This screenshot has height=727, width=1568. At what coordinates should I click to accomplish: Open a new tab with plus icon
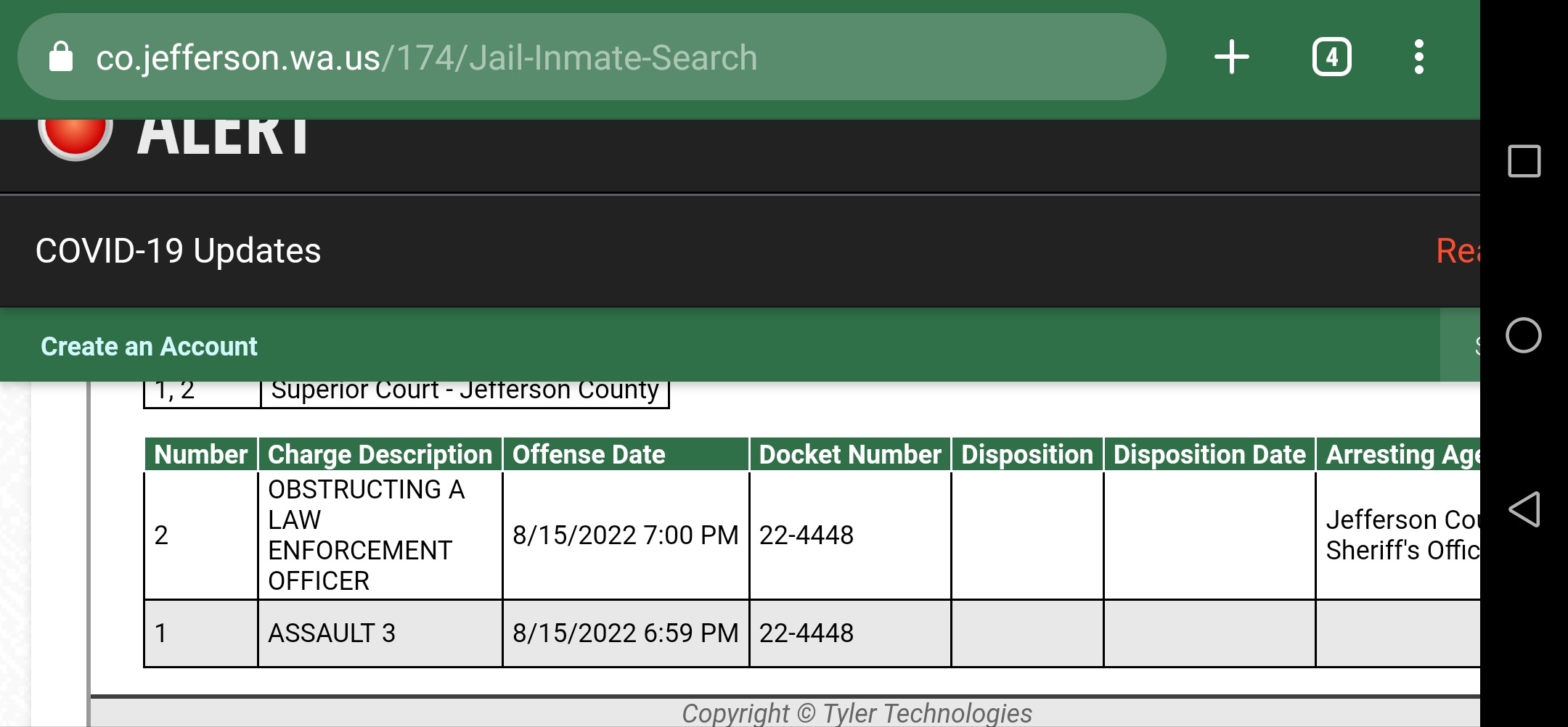[x=1232, y=57]
